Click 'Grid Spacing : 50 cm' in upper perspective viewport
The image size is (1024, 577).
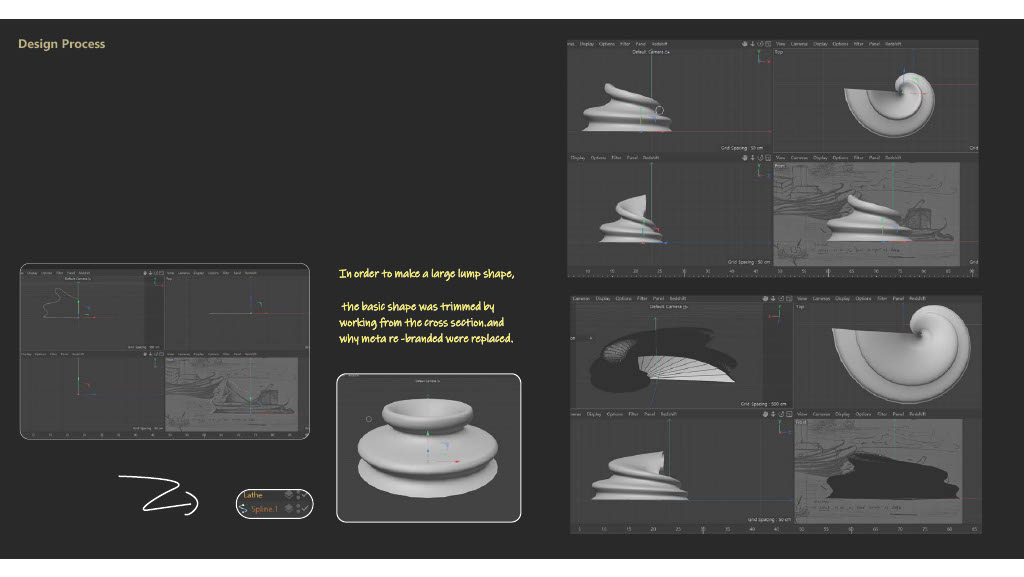pos(742,148)
